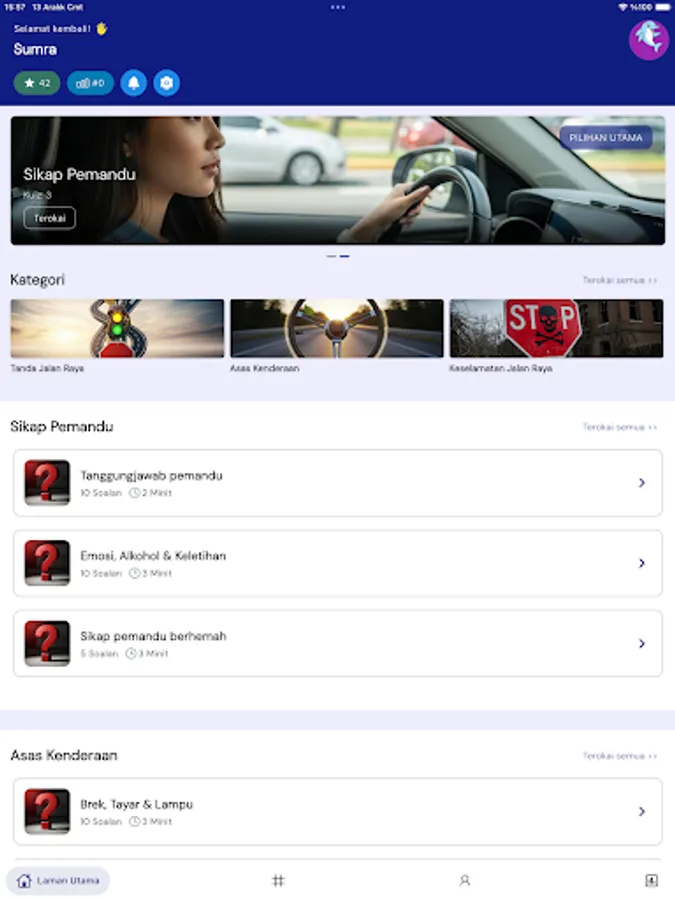The width and height of the screenshot is (675, 900).
Task: Open the Emosi, Alkohol & Keletihan quiz title
Action: 153,556
